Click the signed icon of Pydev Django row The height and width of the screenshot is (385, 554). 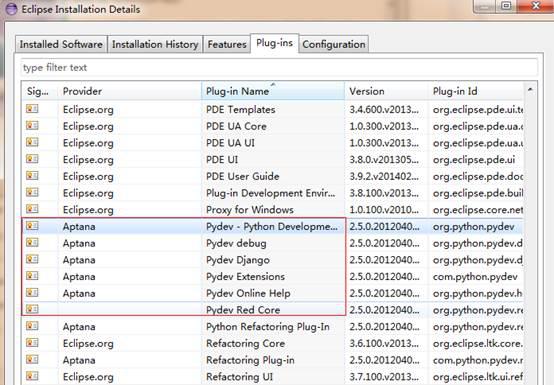tap(32, 259)
